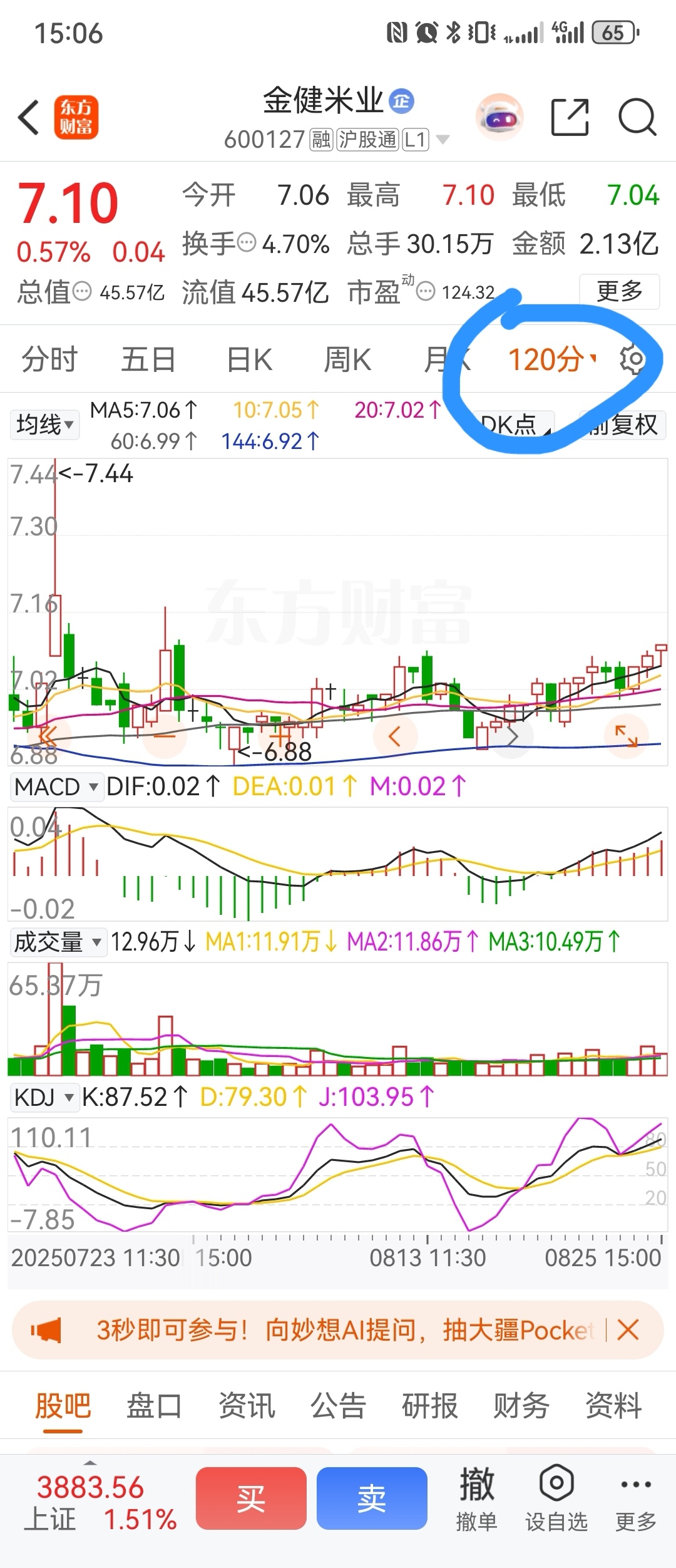
Task: Select the 公告 tab
Action: [338, 1405]
